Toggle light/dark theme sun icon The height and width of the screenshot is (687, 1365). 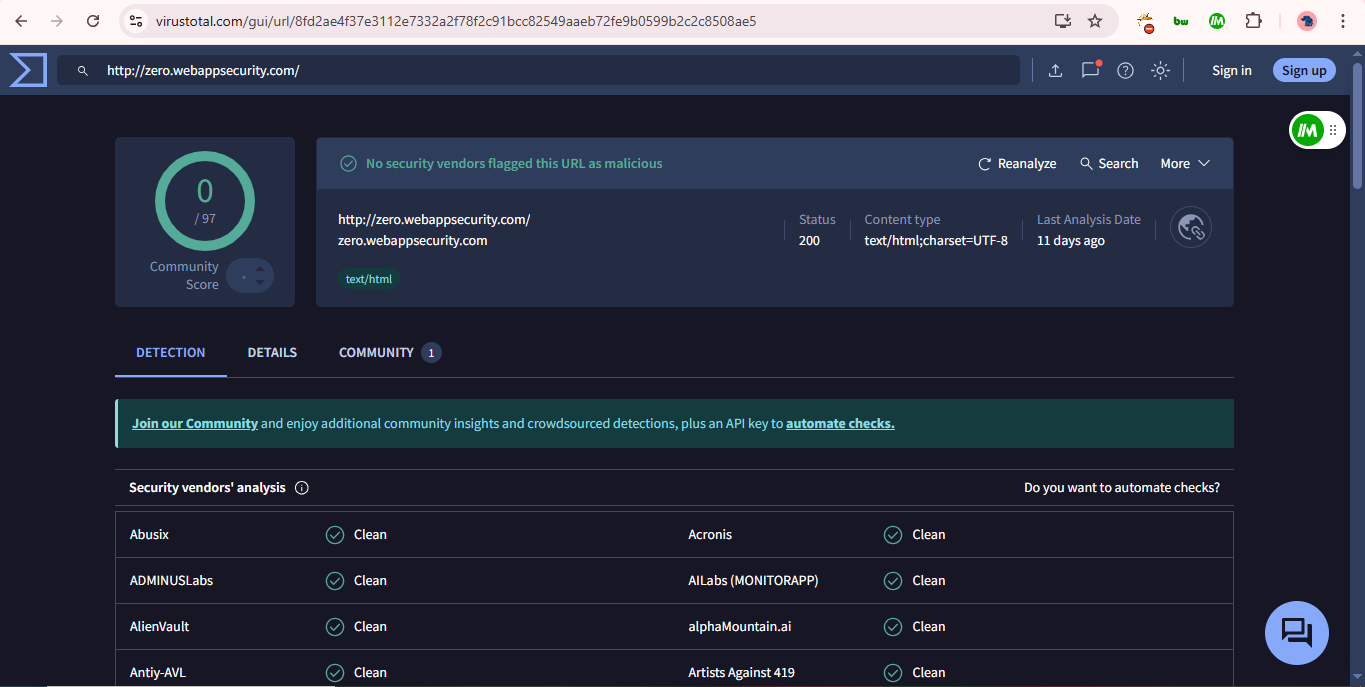click(1160, 70)
